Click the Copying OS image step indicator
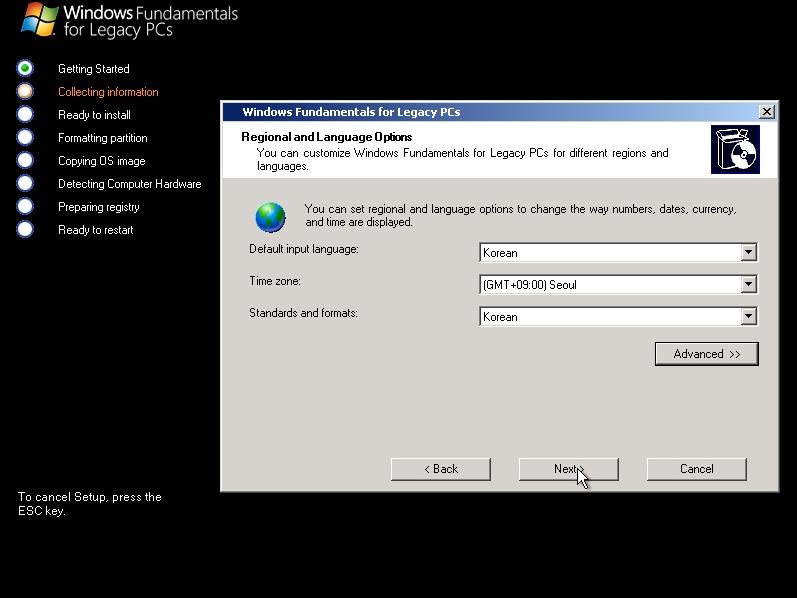The height and width of the screenshot is (598, 797). point(25,160)
